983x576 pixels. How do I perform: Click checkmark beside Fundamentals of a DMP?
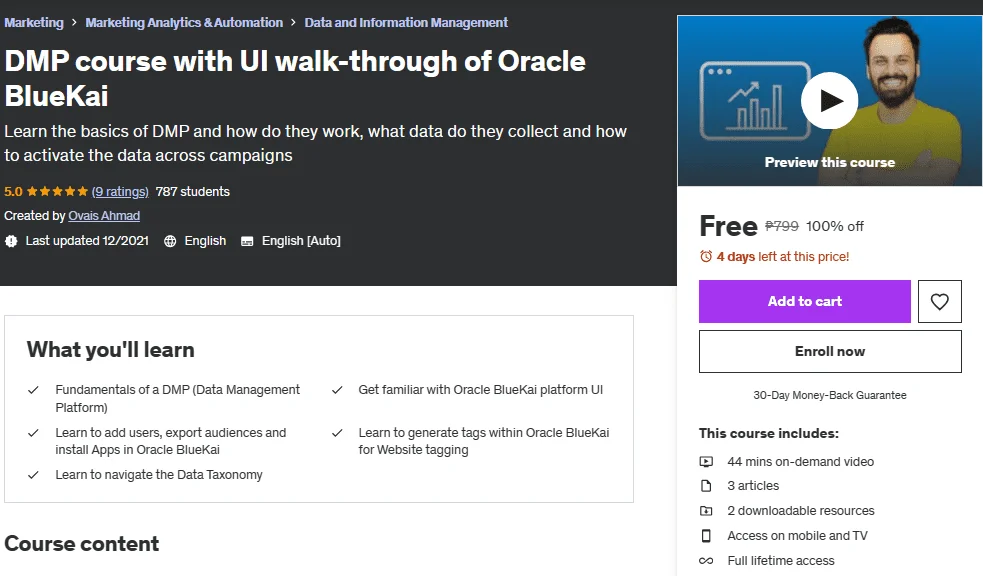(x=33, y=390)
